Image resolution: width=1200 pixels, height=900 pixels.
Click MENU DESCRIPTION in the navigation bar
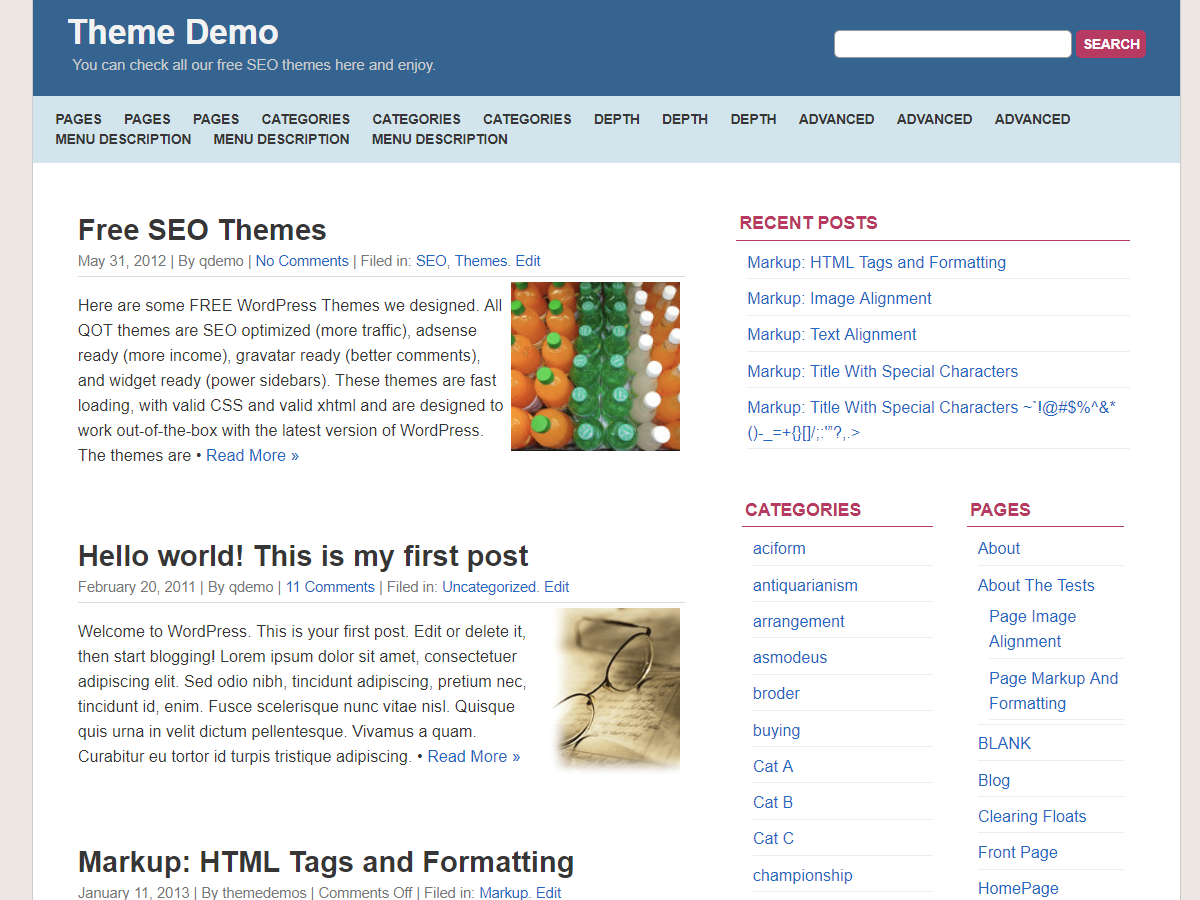tap(122, 139)
